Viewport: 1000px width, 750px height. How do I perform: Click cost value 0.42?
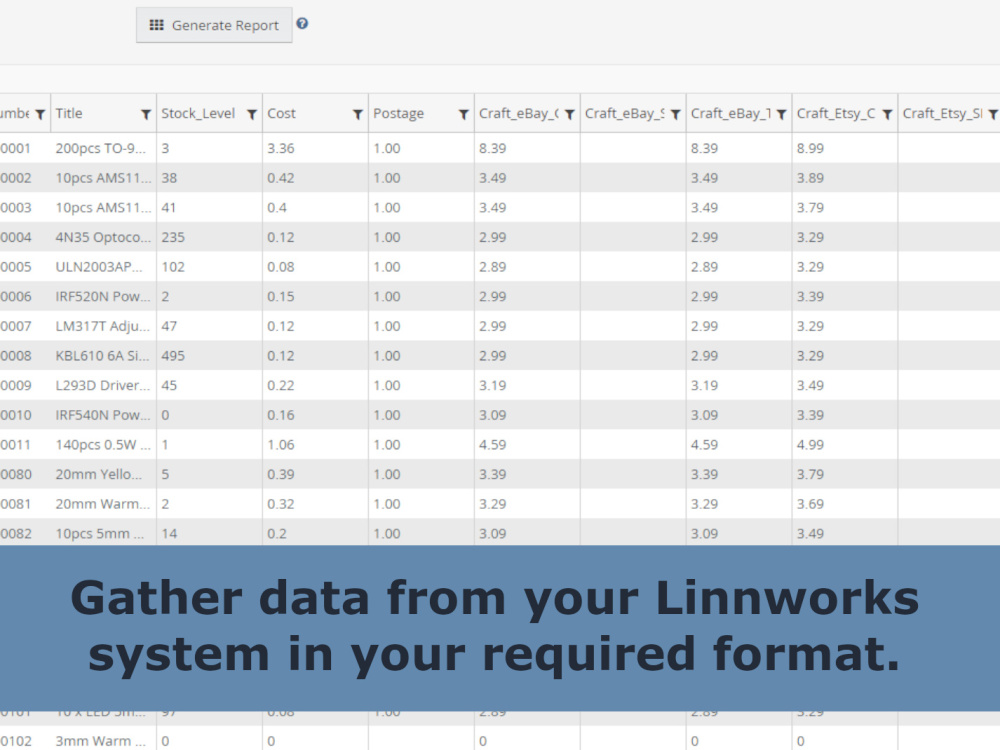click(x=281, y=178)
